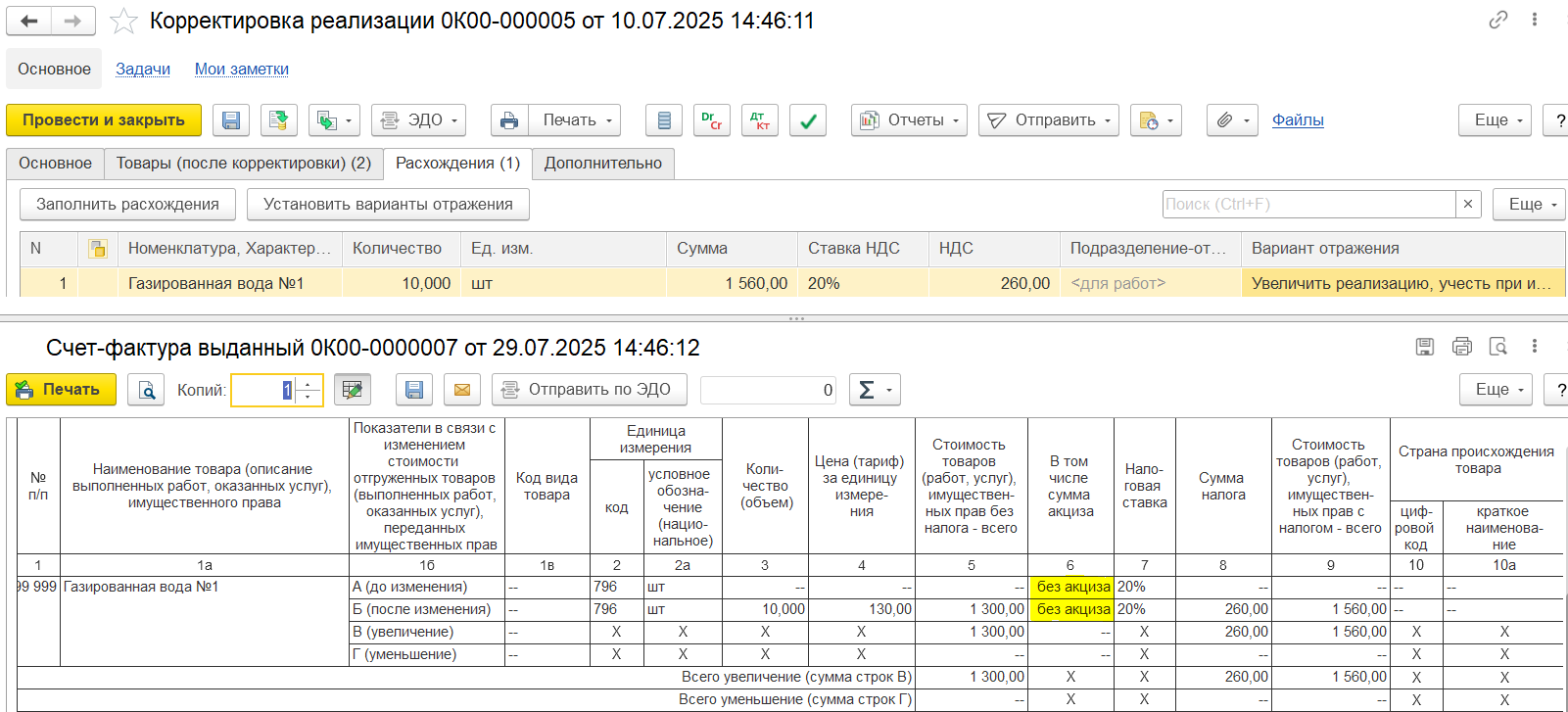Open the paperclip attachments dropdown
This screenshot has width=1568, height=712.
coord(1232,120)
